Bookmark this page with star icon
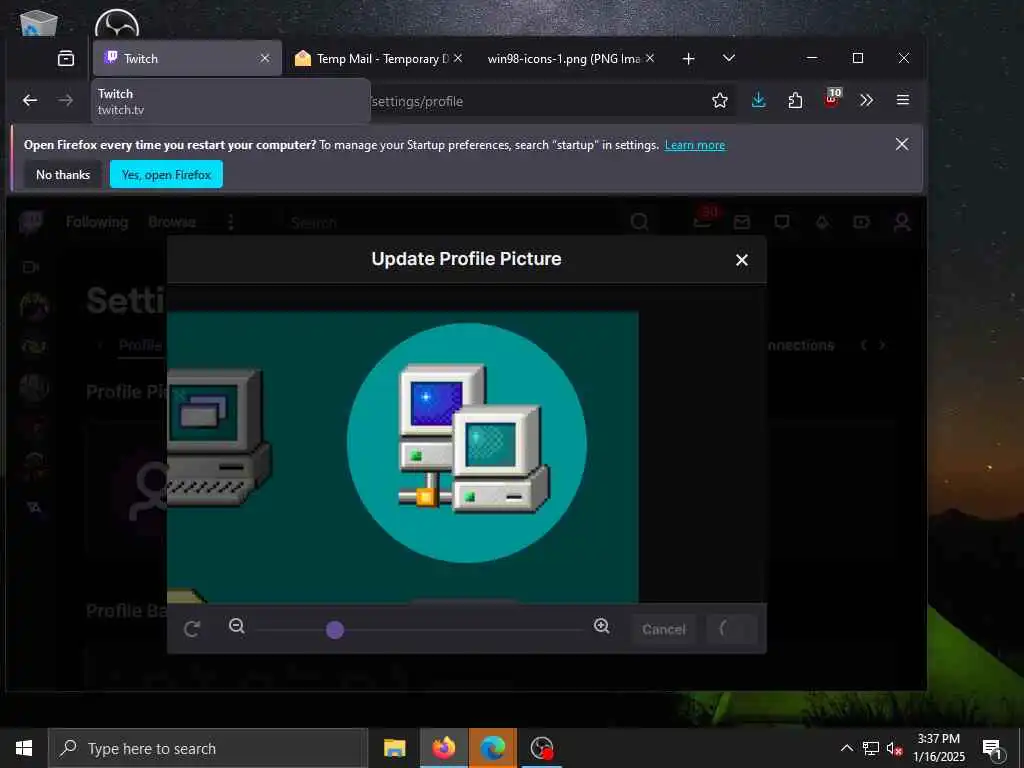Screen dimensions: 1024x768 (x=720, y=100)
